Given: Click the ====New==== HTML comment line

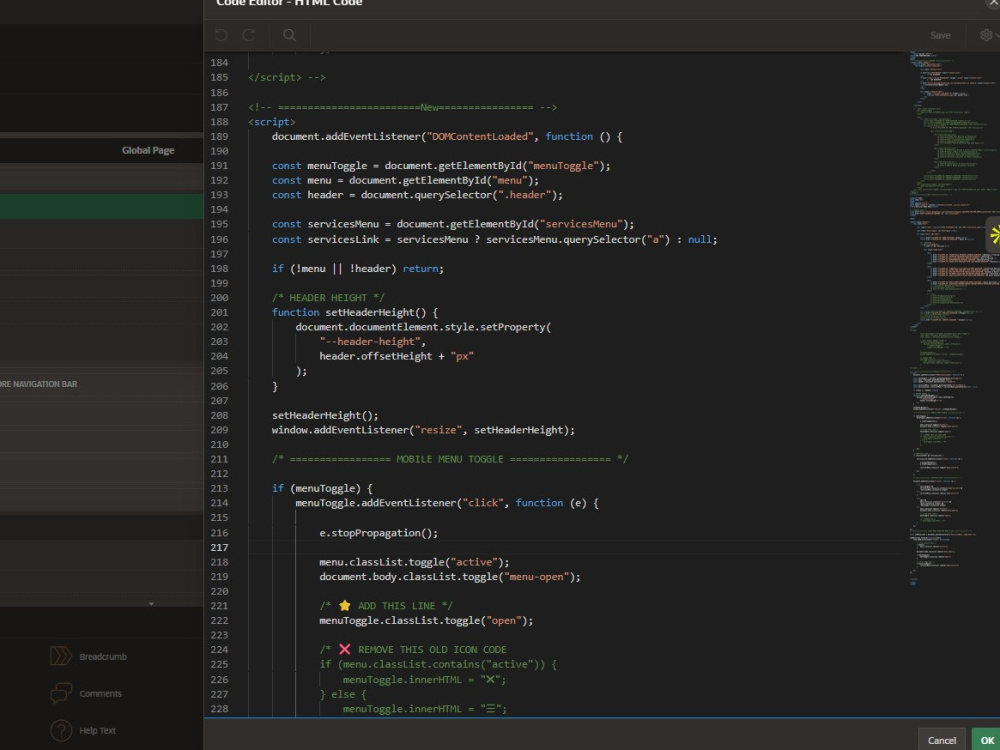Looking at the screenshot, I should pos(402,107).
